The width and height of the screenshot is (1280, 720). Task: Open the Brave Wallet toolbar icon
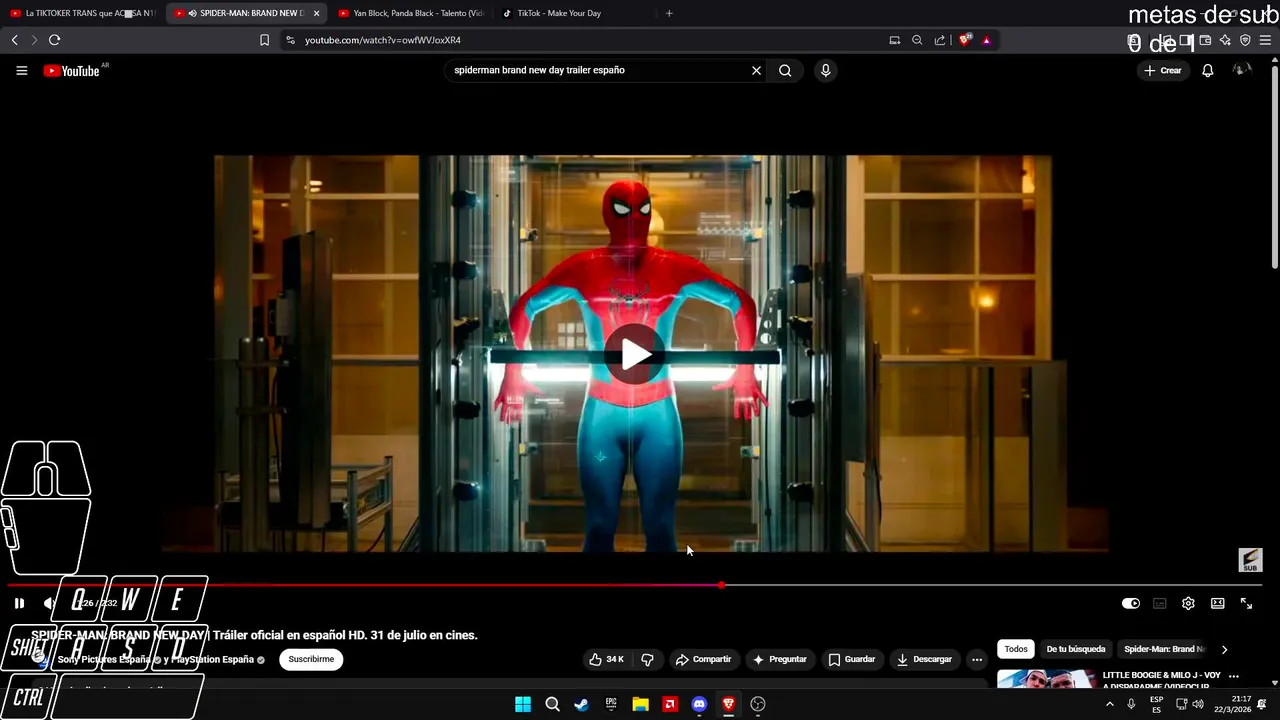1205,40
